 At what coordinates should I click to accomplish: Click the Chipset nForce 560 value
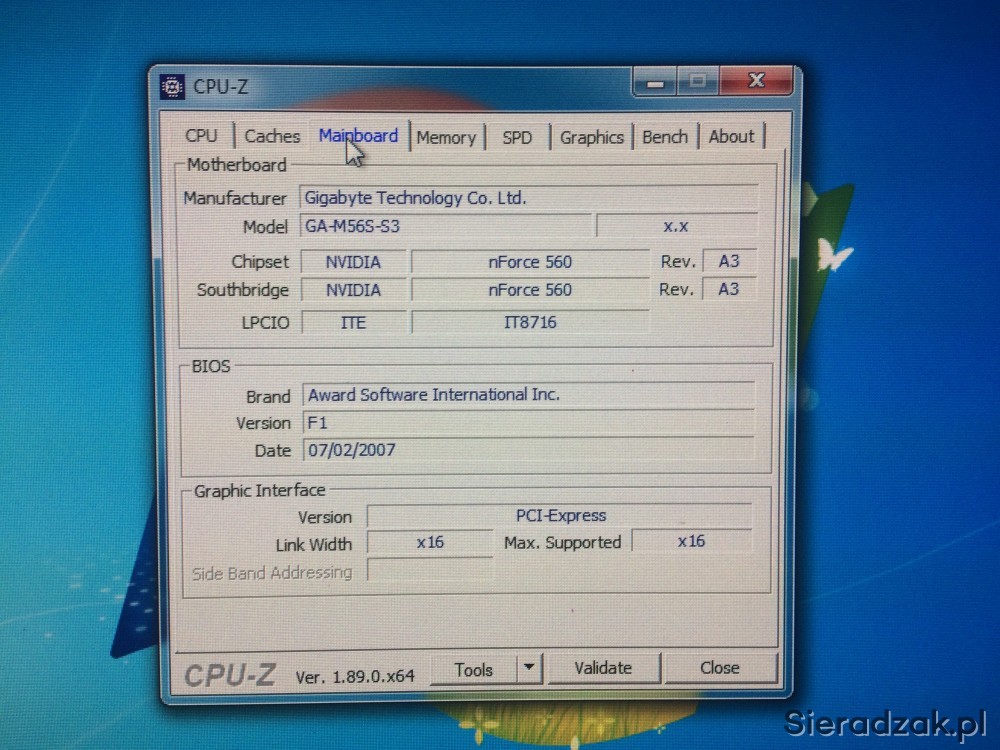point(530,261)
